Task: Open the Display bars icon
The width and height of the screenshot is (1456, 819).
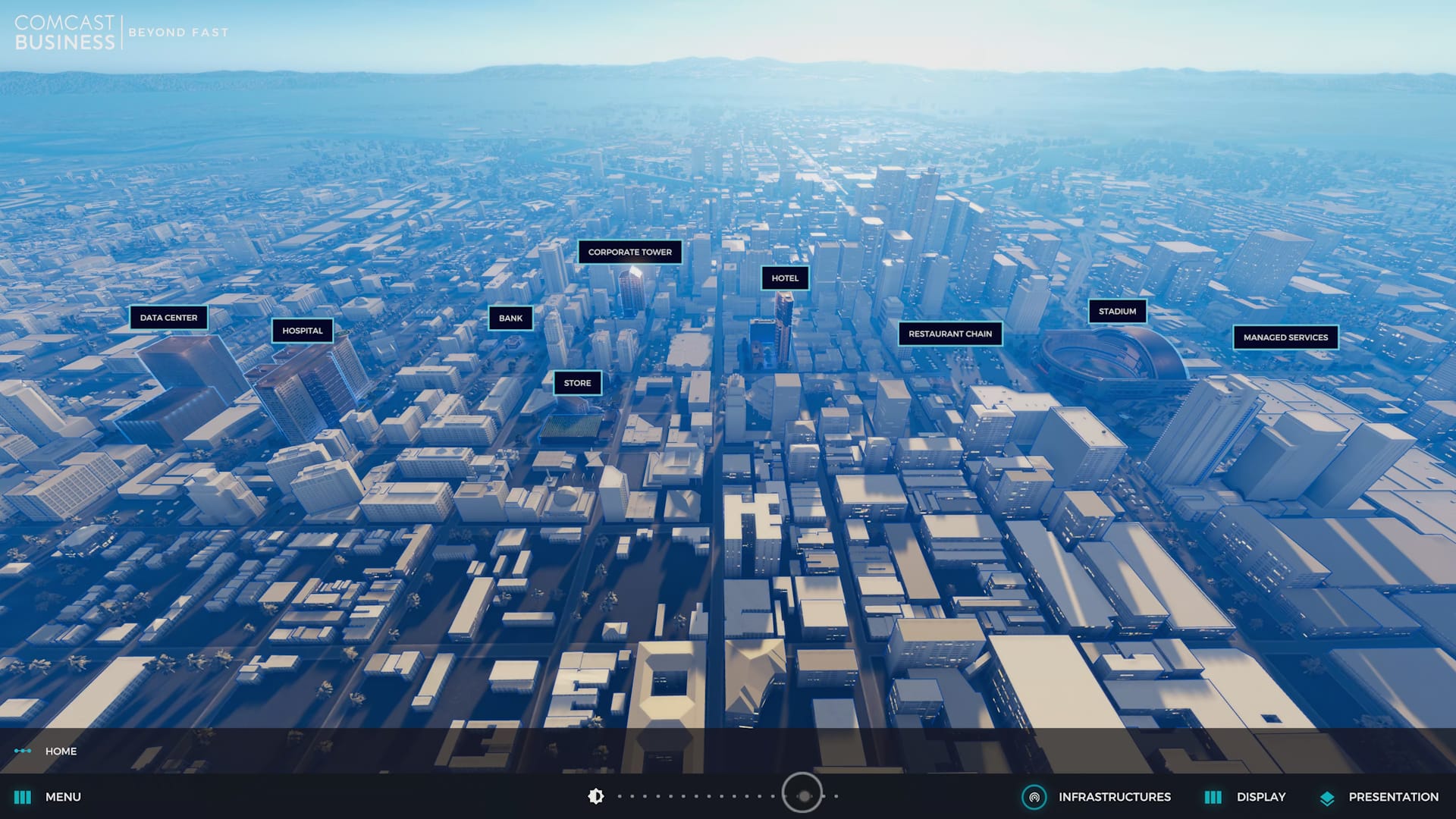Action: pyautogui.click(x=1213, y=797)
